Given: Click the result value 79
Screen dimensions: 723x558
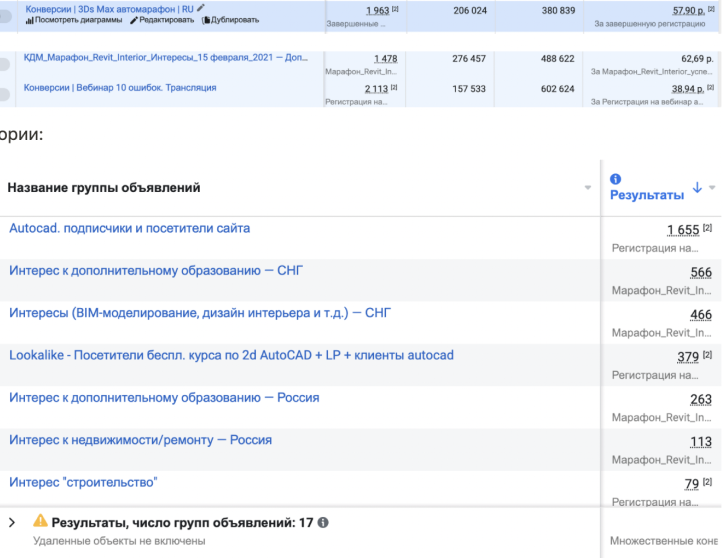Looking at the screenshot, I should [x=692, y=484].
